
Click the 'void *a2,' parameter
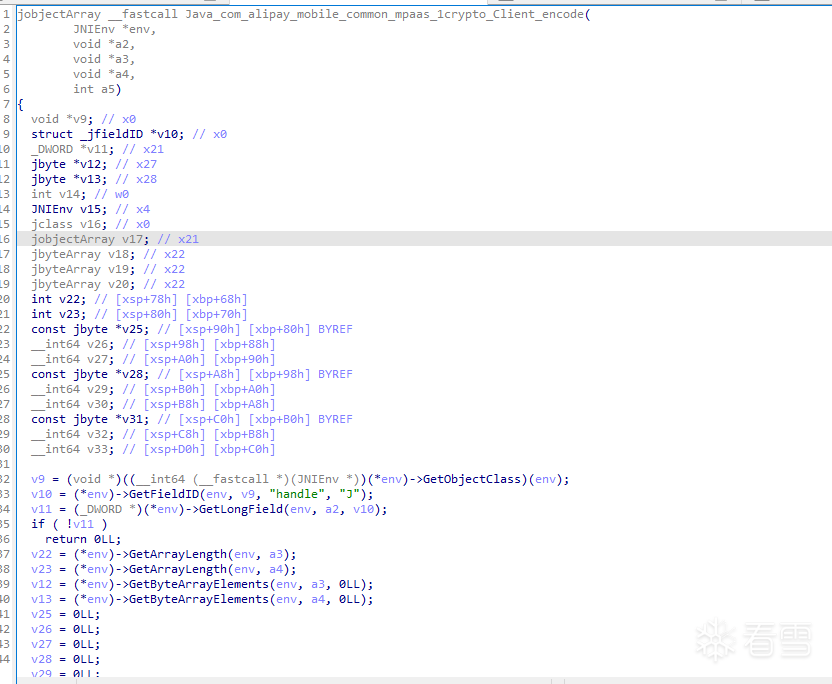tap(104, 44)
